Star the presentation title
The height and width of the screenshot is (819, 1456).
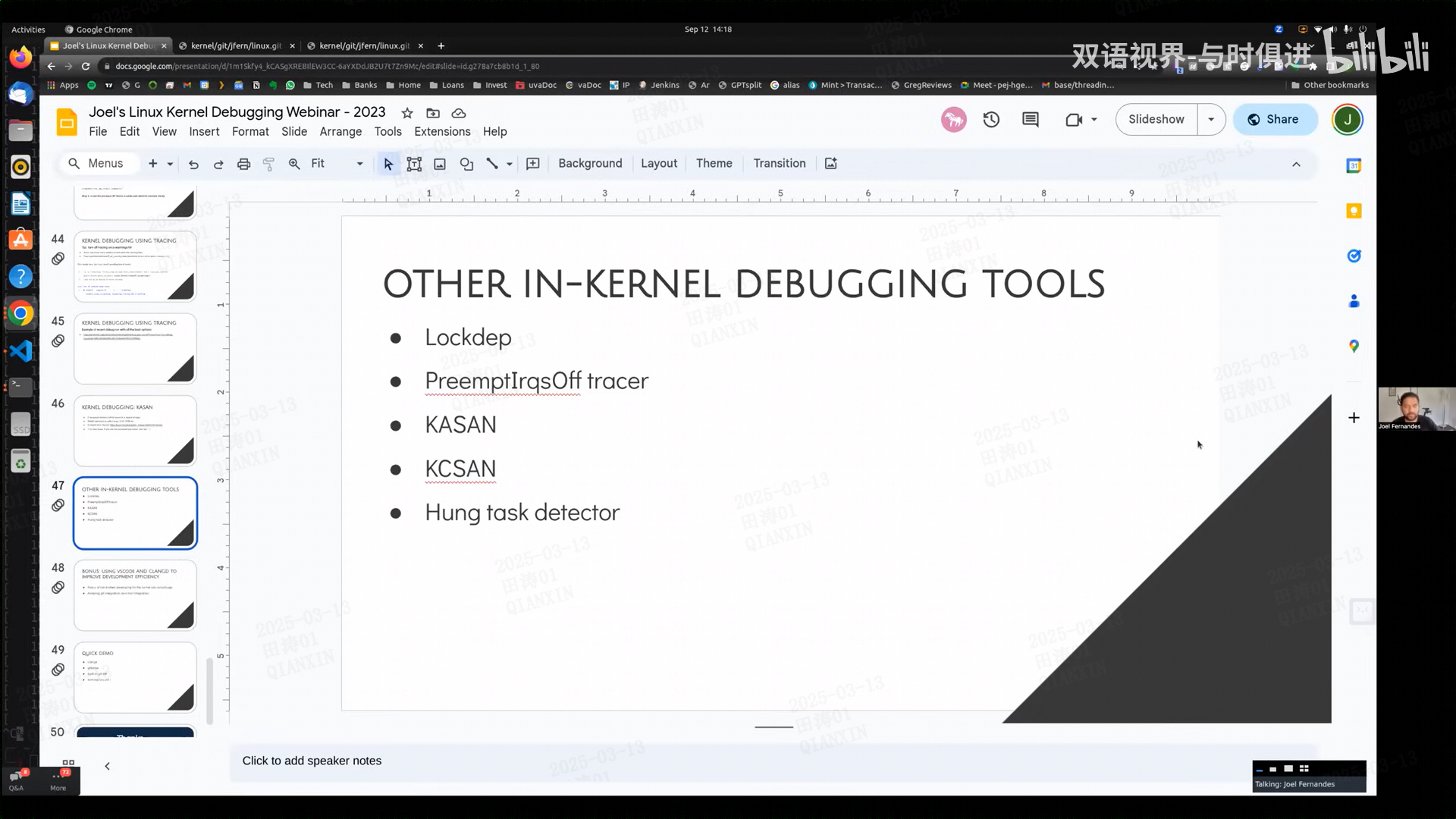tap(407, 113)
